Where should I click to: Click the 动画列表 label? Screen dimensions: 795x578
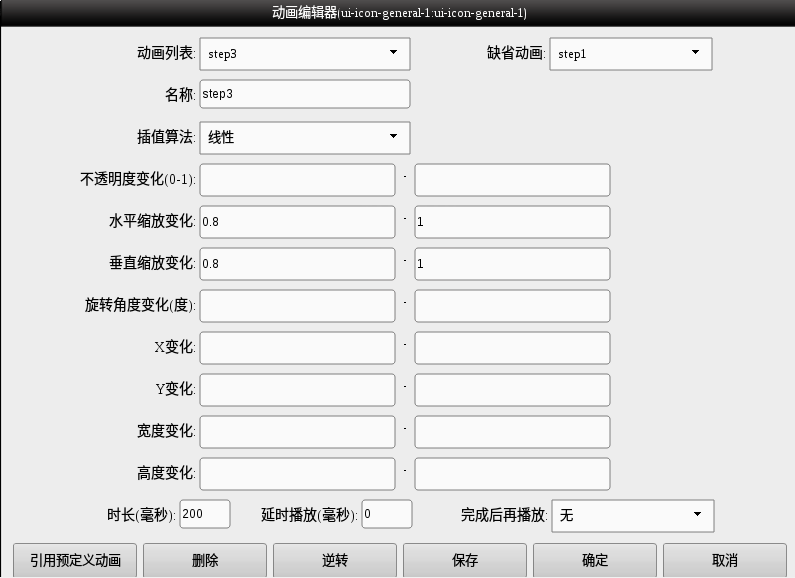coord(166,53)
